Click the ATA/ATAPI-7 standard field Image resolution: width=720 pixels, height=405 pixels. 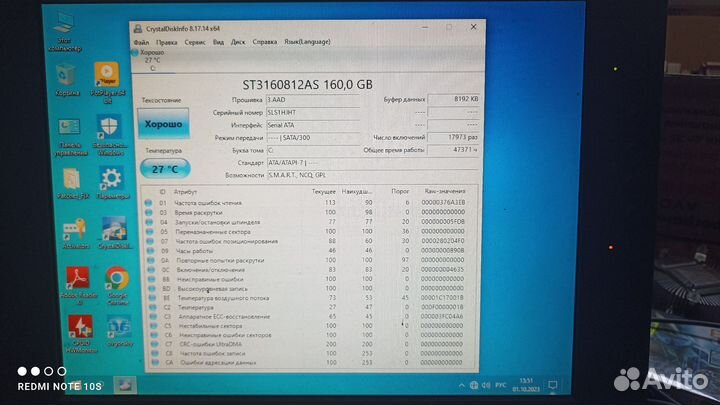pyautogui.click(x=372, y=163)
